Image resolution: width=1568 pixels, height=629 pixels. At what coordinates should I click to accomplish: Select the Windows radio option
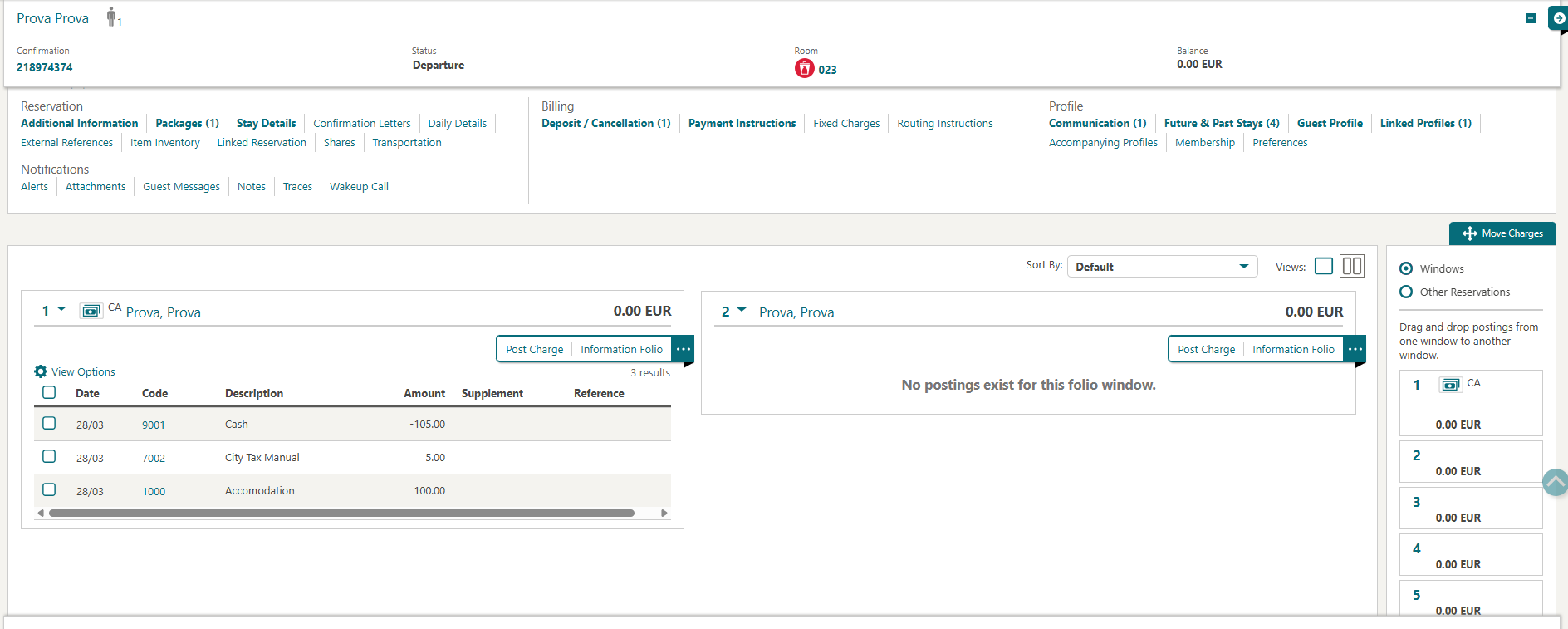1406,268
